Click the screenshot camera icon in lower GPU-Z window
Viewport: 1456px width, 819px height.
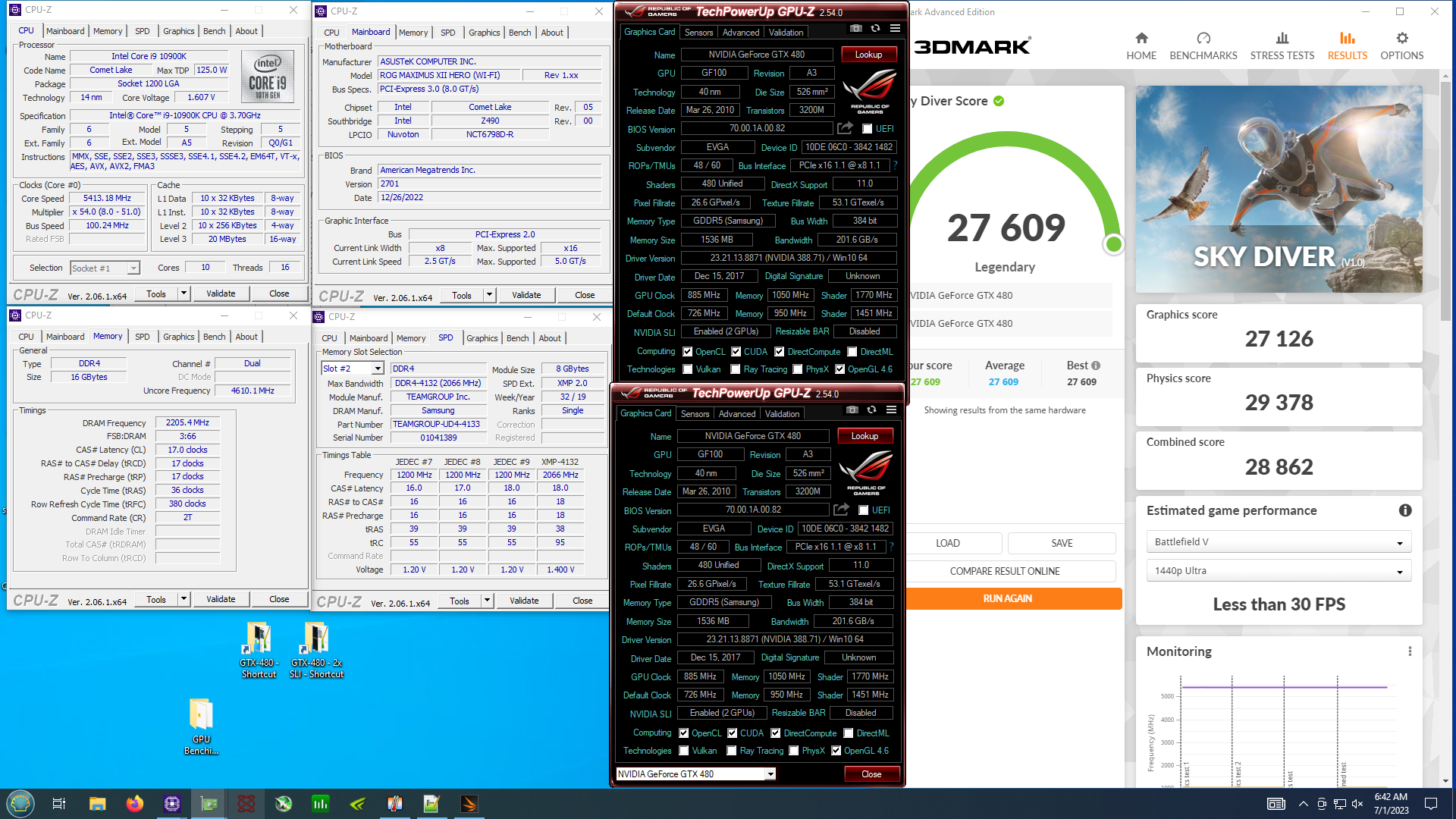(852, 410)
